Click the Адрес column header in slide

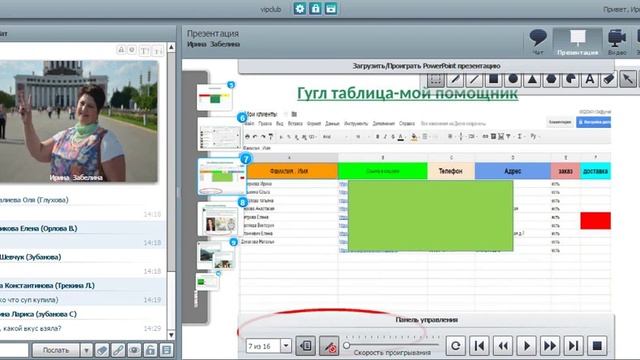[513, 171]
